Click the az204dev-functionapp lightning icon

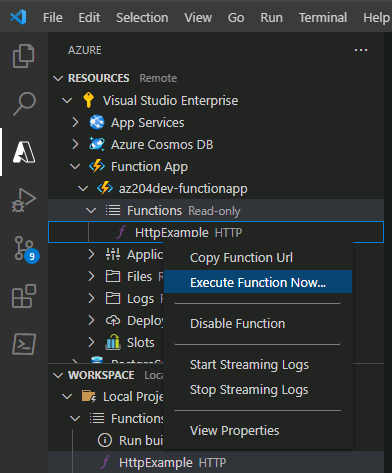105,188
